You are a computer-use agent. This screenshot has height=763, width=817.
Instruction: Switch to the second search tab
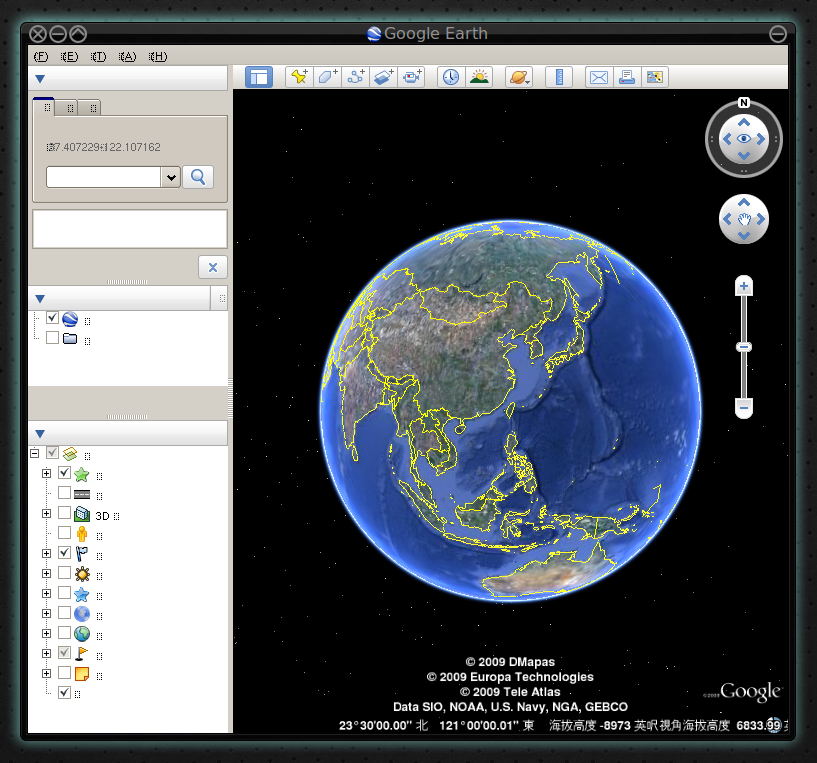click(66, 107)
